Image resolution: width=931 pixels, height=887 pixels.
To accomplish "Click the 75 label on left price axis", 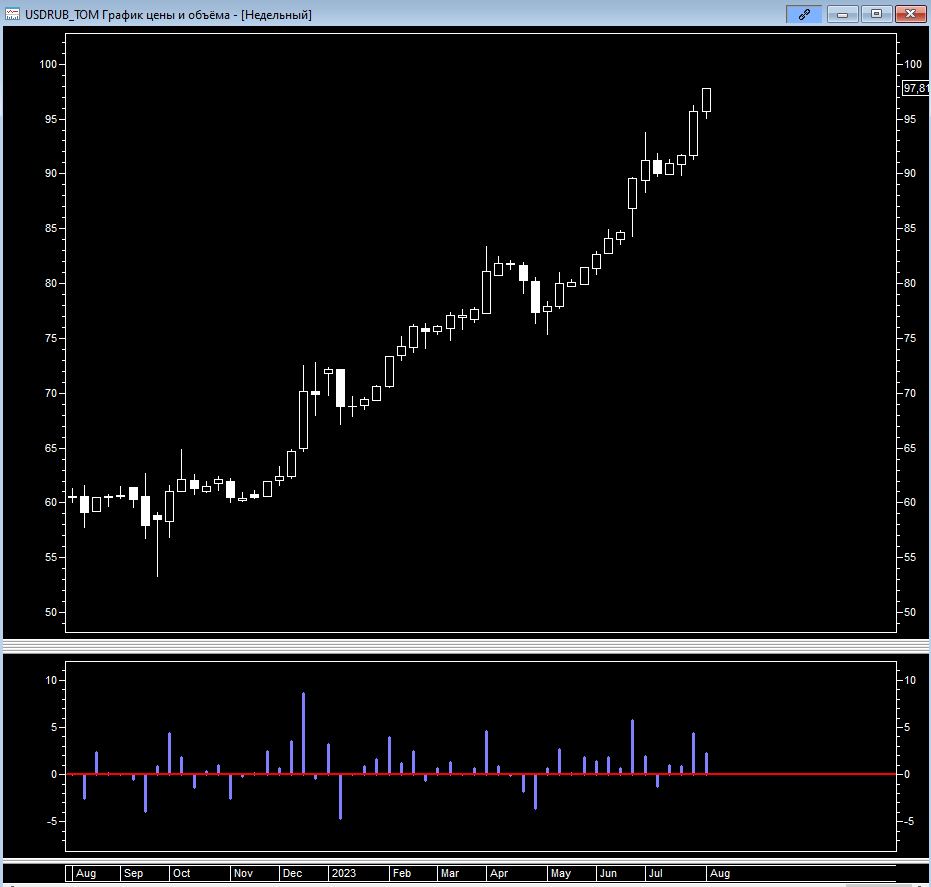I will click(x=51, y=338).
